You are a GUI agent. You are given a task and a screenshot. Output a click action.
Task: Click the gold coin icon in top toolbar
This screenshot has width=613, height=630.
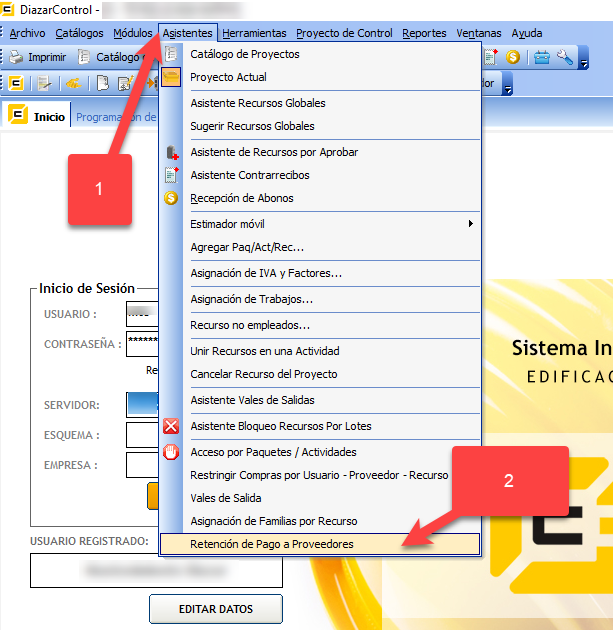[512, 57]
